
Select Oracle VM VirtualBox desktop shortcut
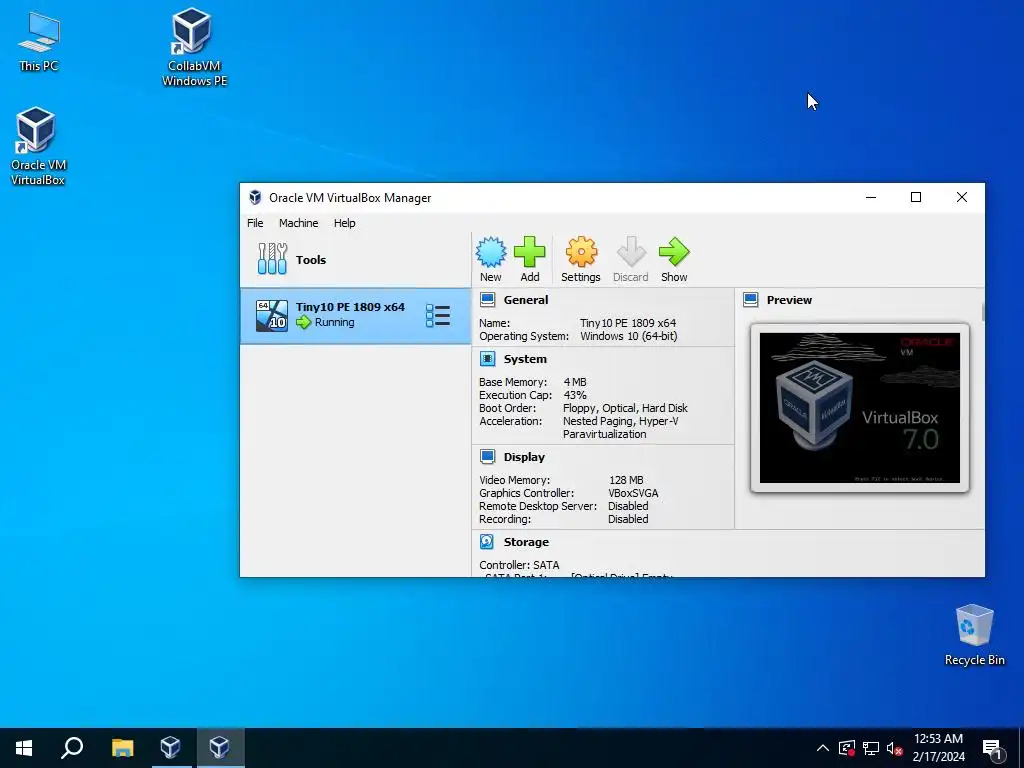(38, 147)
